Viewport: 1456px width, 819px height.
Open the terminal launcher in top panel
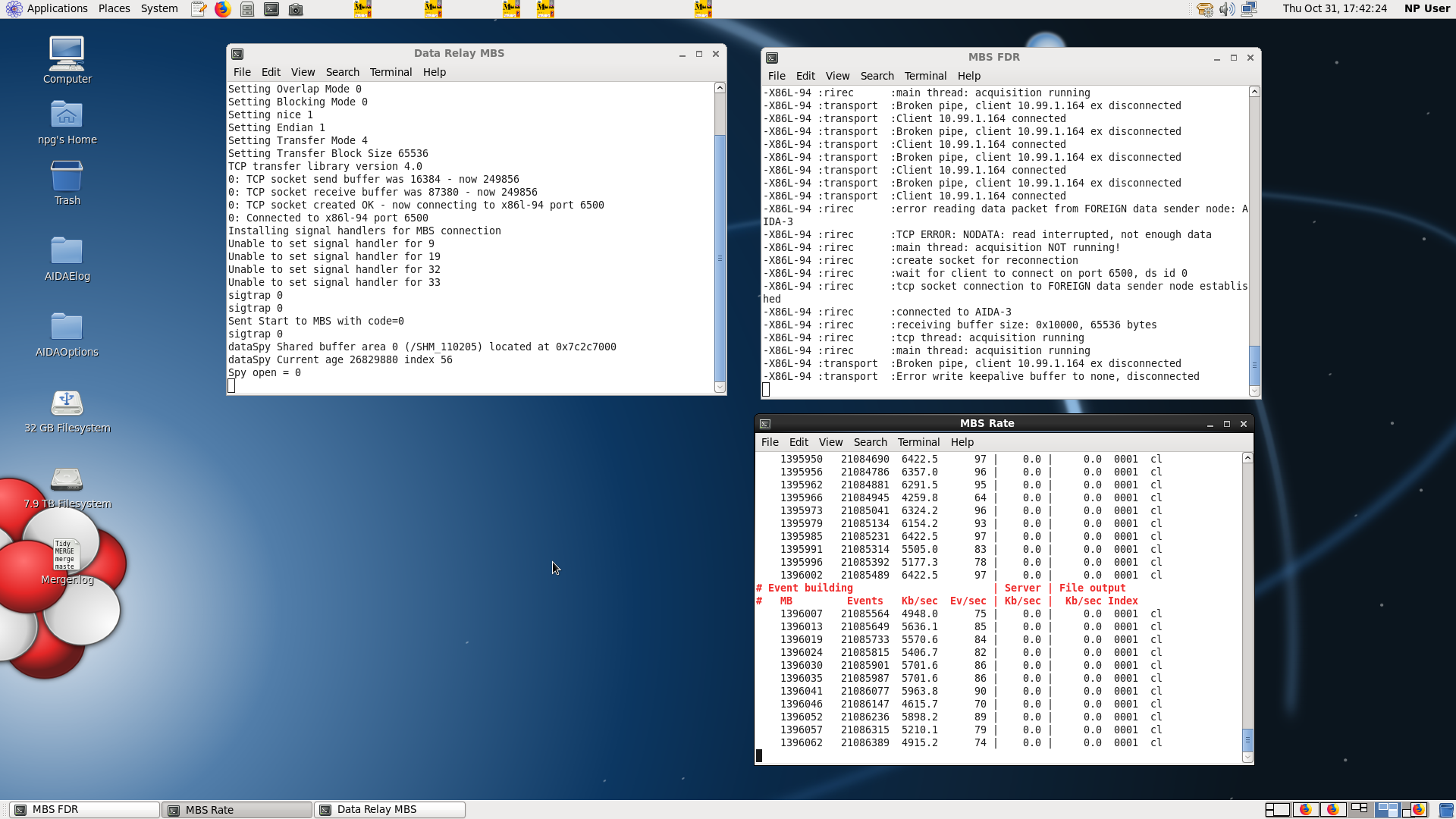tap(271, 9)
